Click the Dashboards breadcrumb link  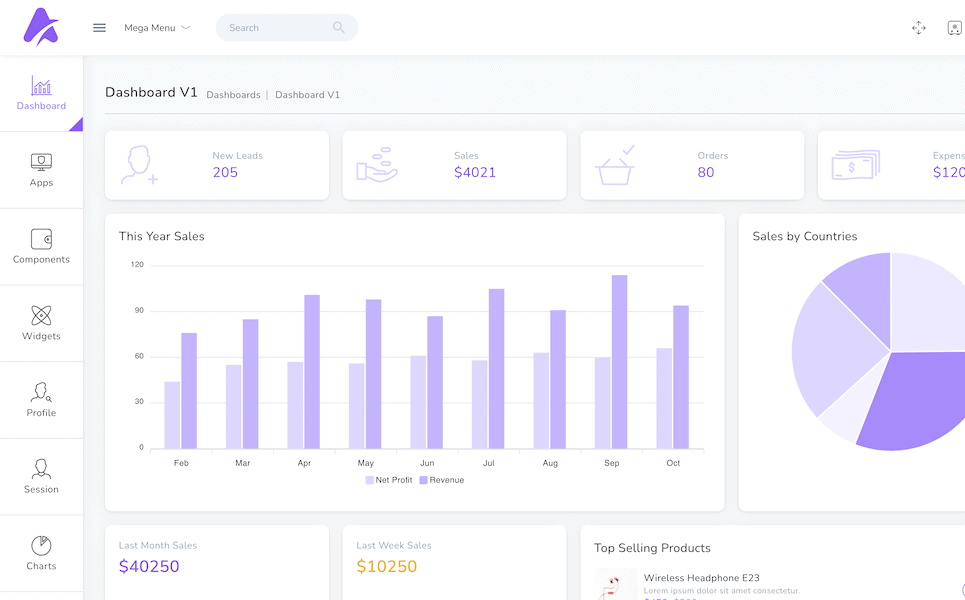(x=233, y=95)
